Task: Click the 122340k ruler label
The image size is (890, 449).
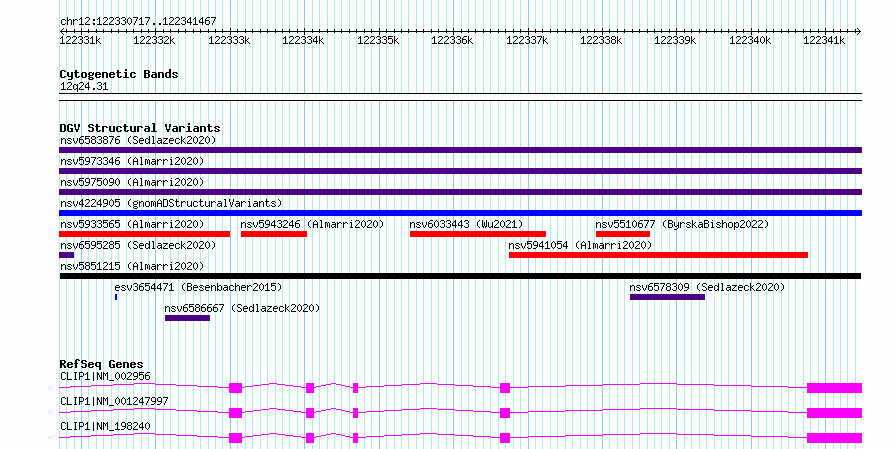Action: [x=750, y=40]
